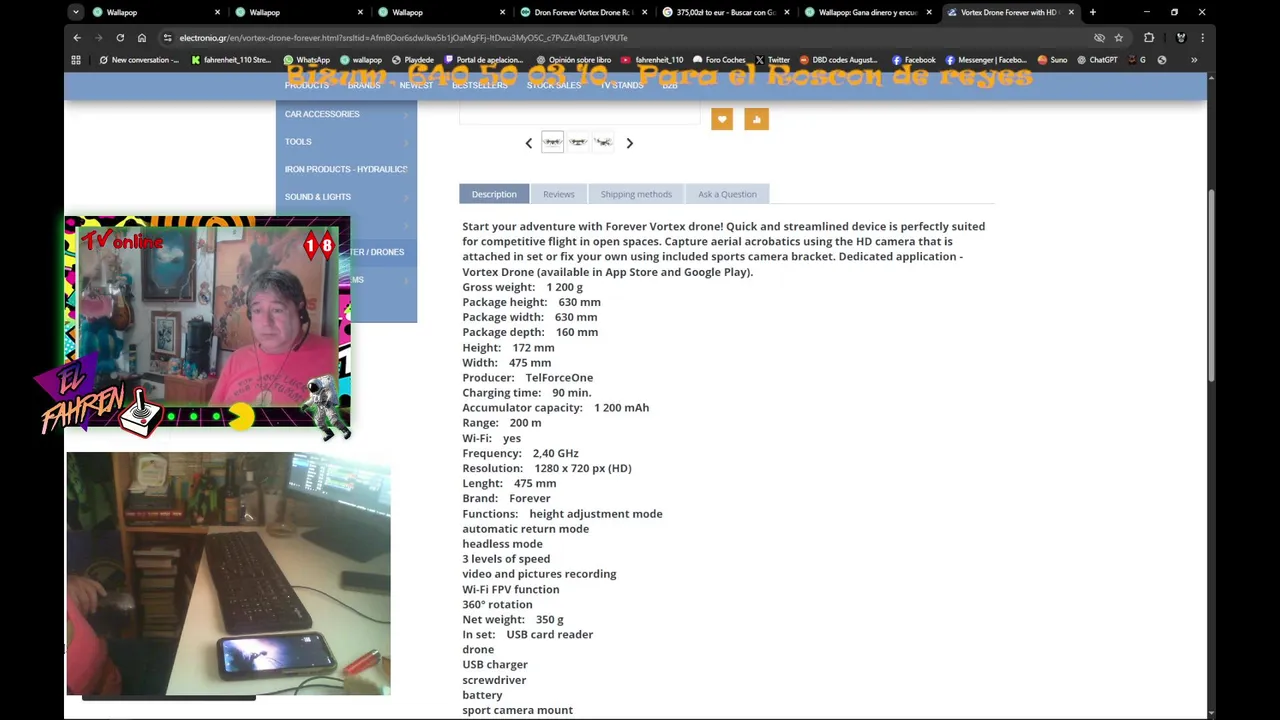Reload the page with refresh icon
The image size is (1280, 720).
pyautogui.click(x=120, y=38)
